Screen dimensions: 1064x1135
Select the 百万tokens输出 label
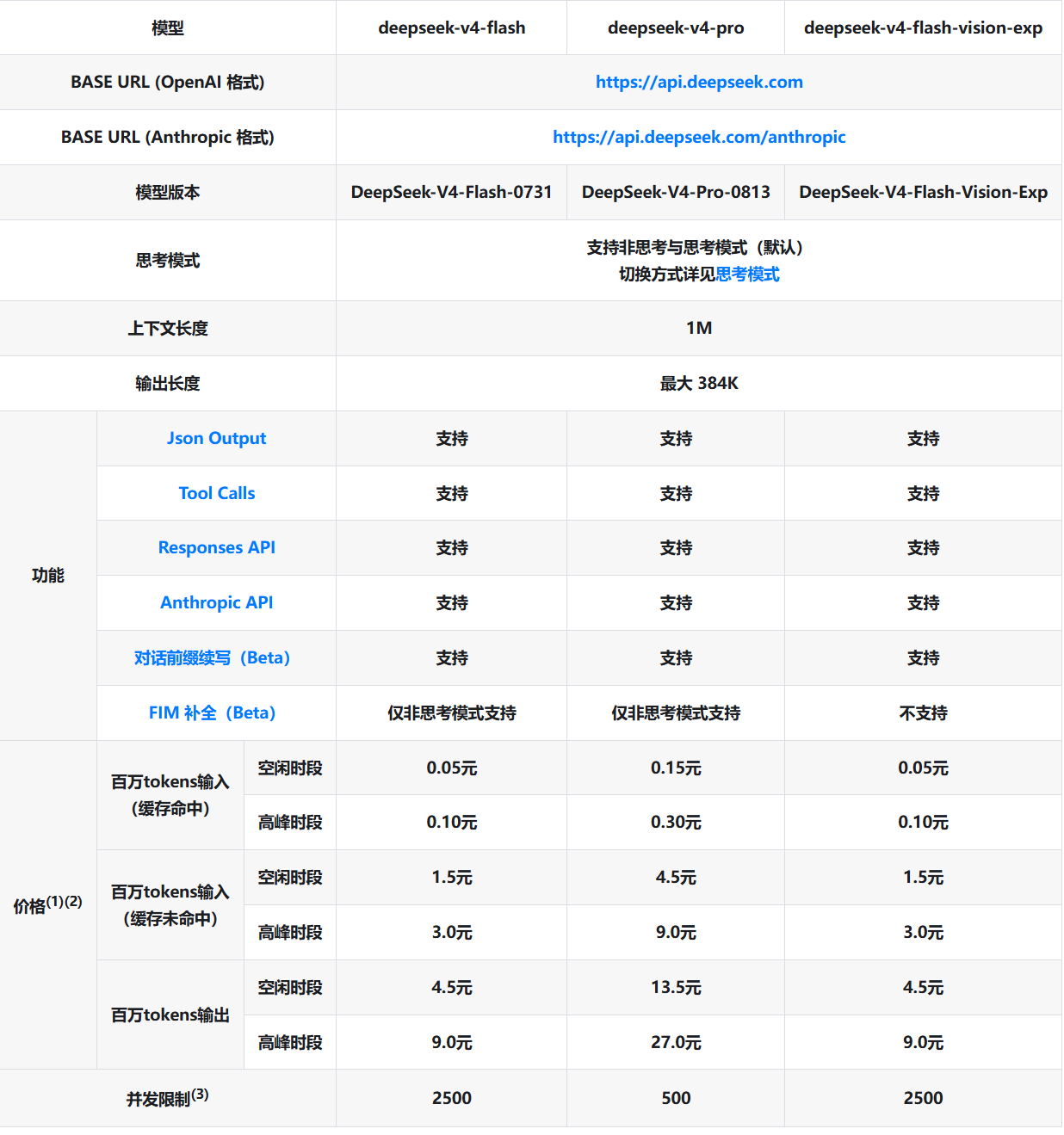point(170,1015)
